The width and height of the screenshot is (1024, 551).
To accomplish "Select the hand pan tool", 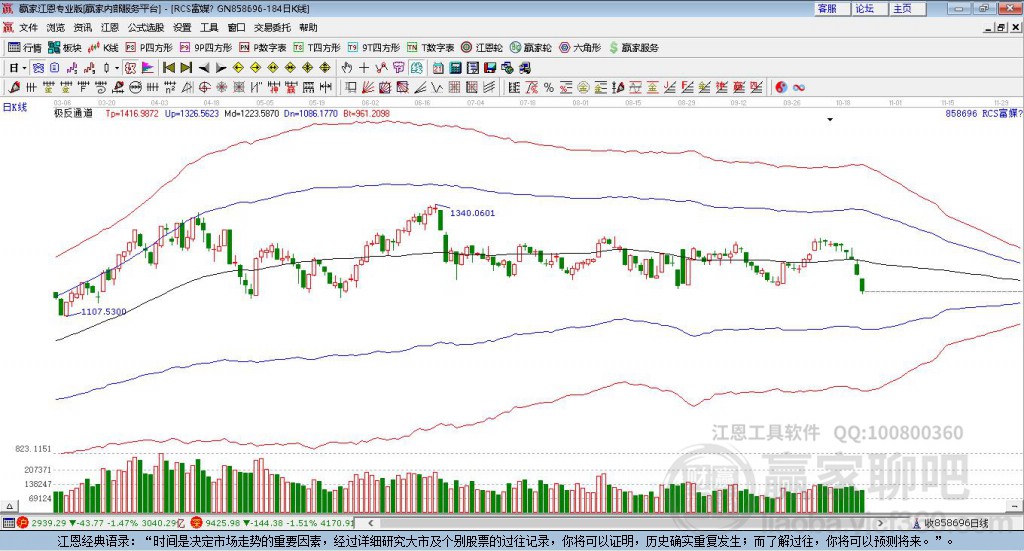I will [347, 68].
